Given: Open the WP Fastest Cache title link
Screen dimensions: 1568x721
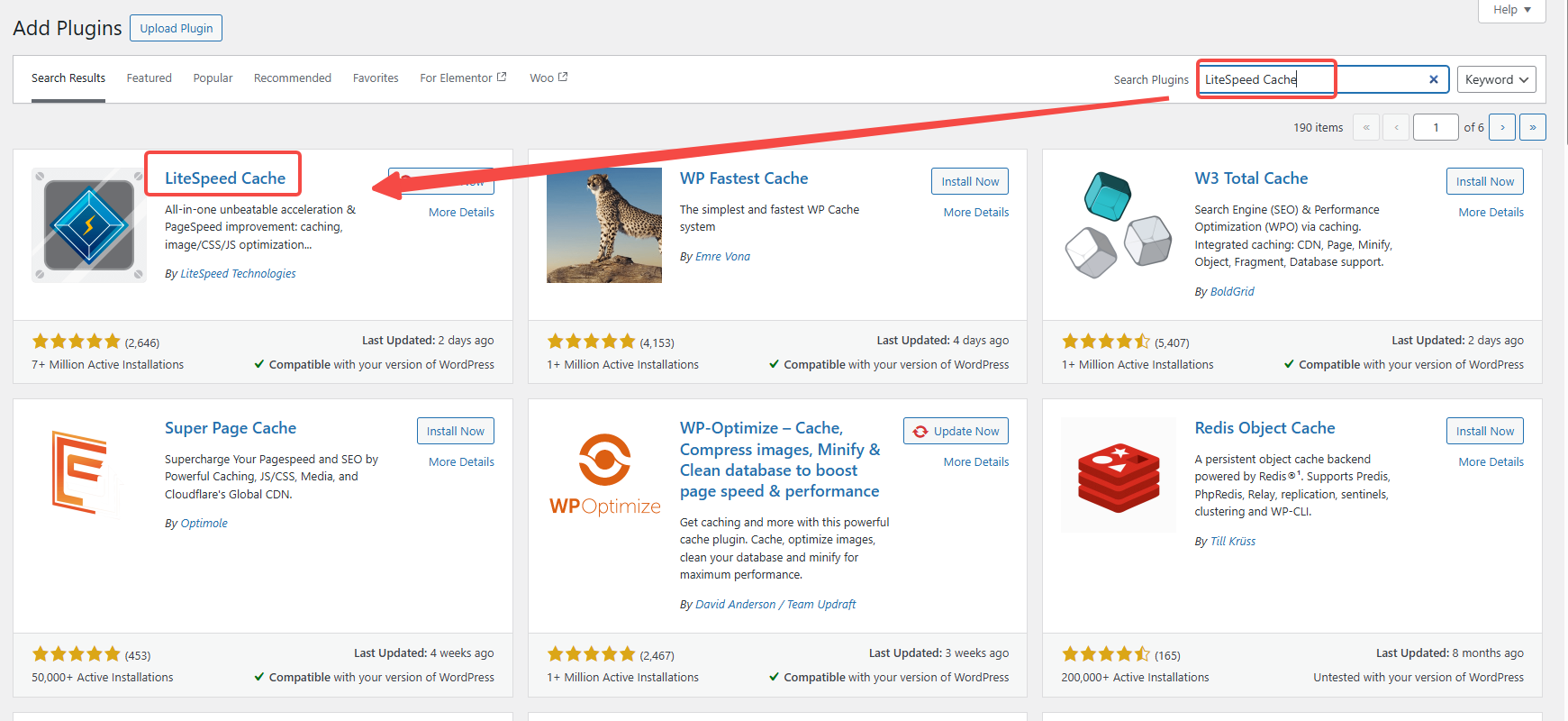Looking at the screenshot, I should (x=744, y=178).
